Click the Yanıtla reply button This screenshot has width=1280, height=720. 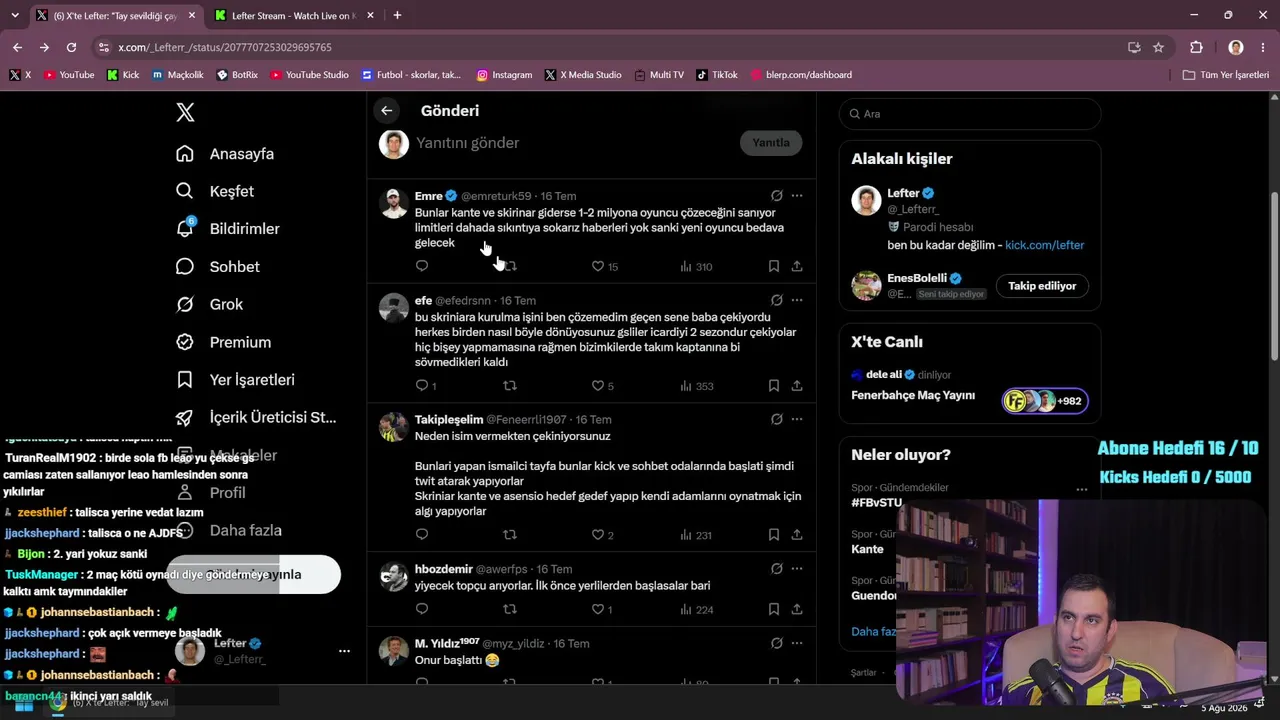tap(771, 143)
